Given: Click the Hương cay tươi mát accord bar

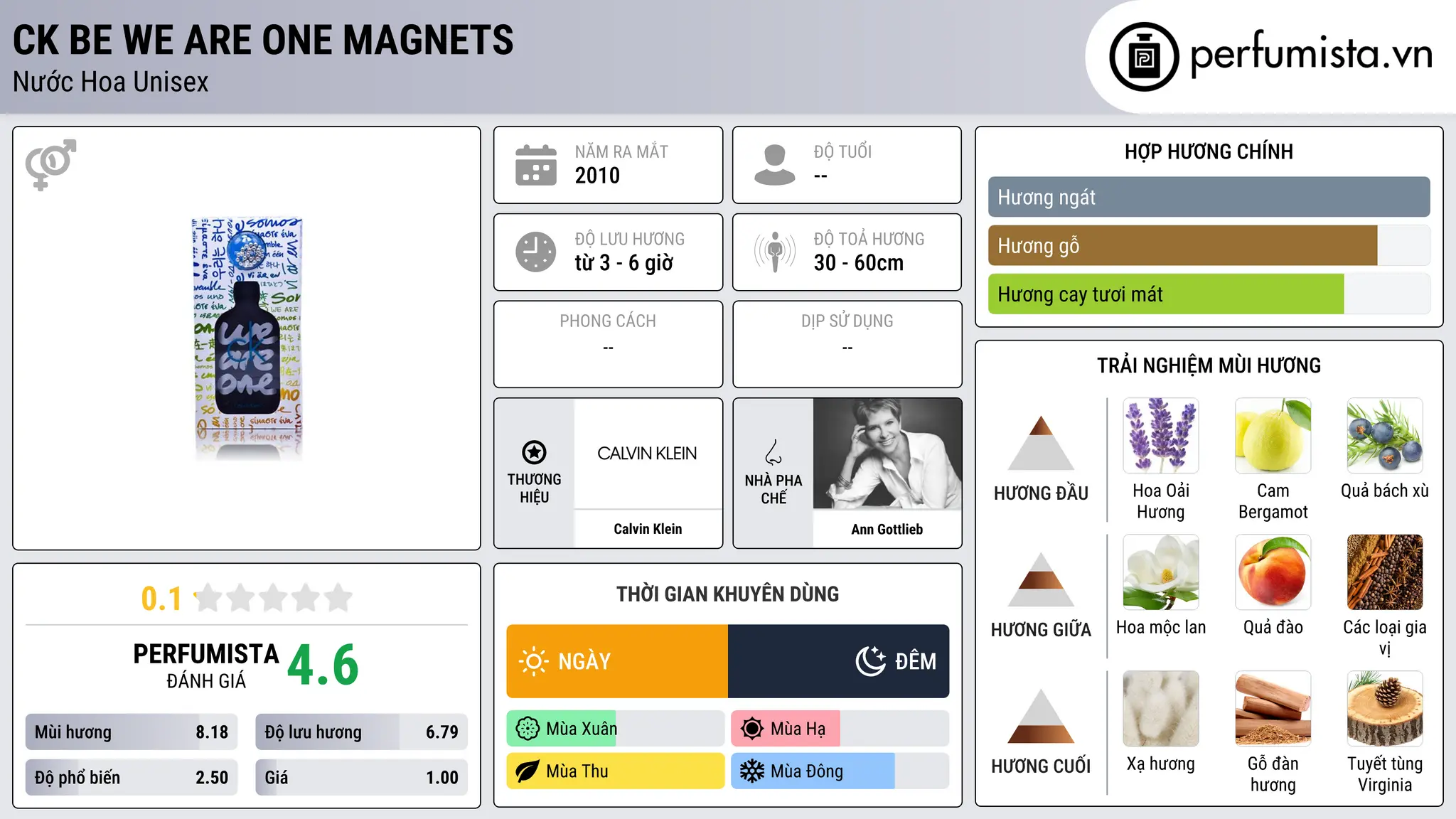Looking at the screenshot, I should click(1209, 294).
